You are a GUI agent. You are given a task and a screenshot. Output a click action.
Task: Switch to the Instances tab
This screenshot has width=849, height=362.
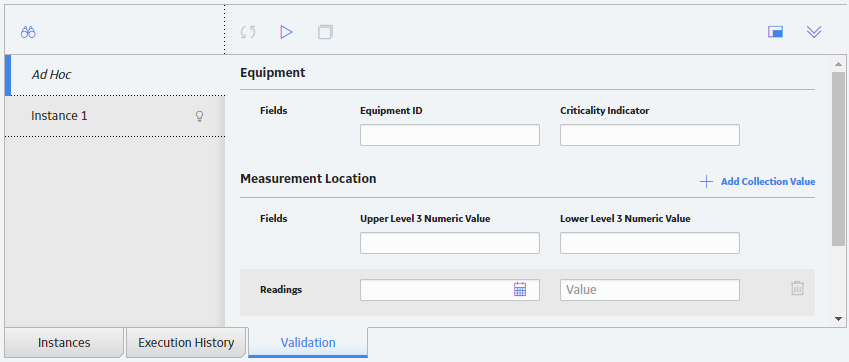pos(64,343)
